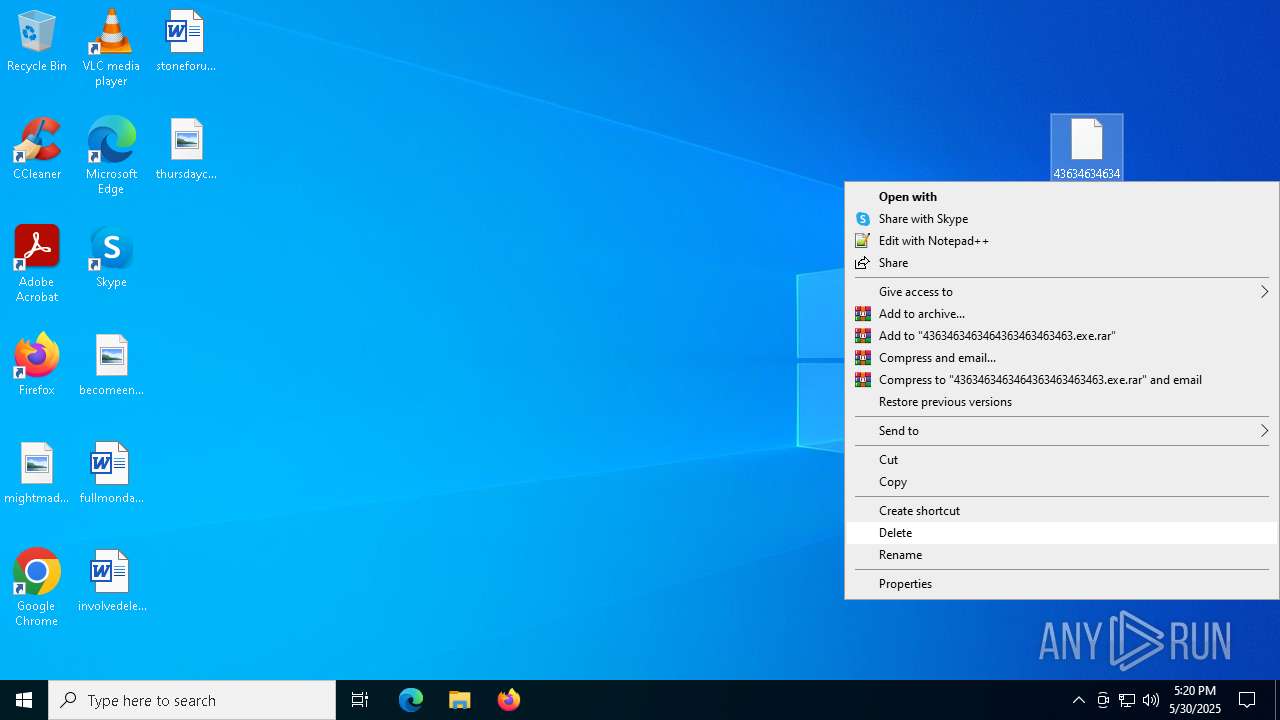Select the Skype desktop shortcut
This screenshot has height=720, width=1280.
(111, 258)
